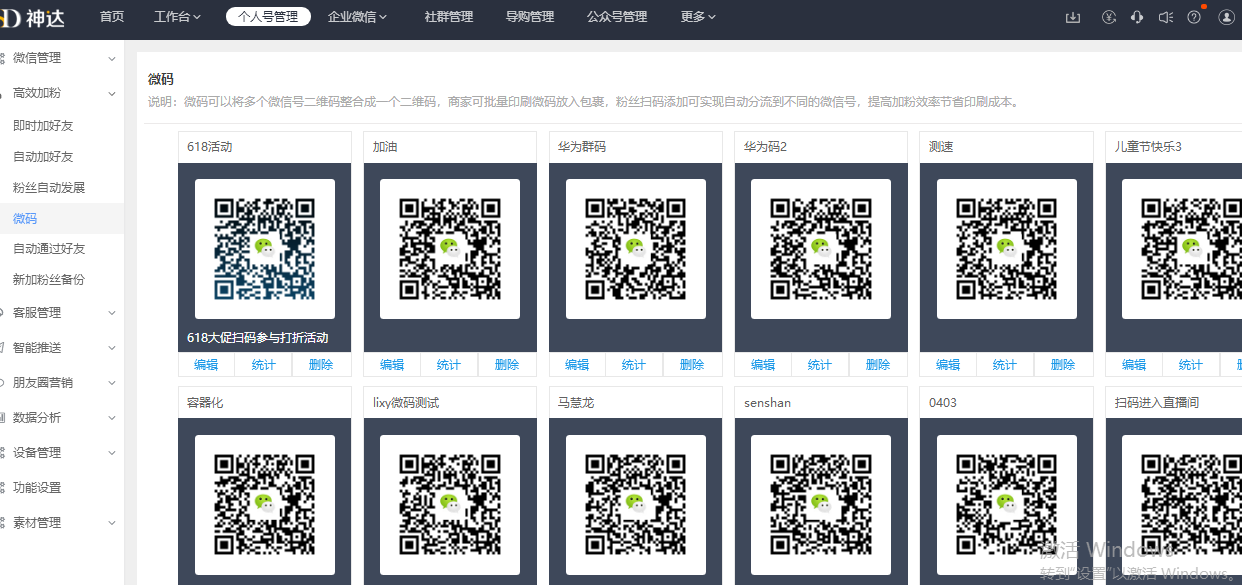Click the 微码 page heading
This screenshot has width=1242, height=585.
[x=161, y=79]
